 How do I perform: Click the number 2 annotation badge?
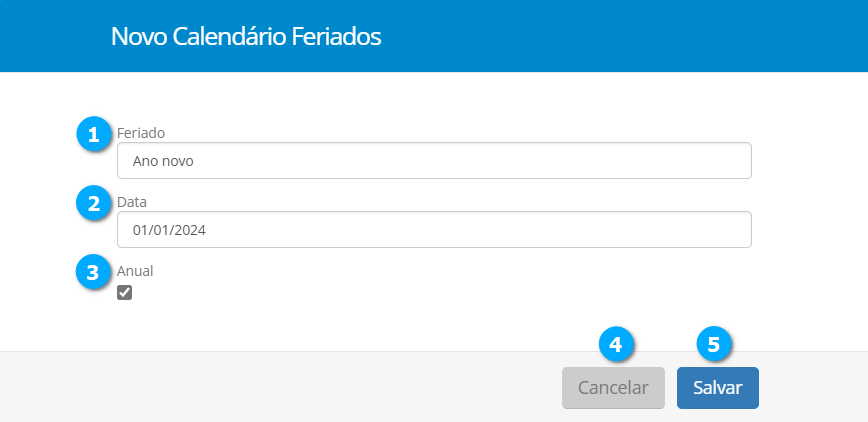[94, 203]
